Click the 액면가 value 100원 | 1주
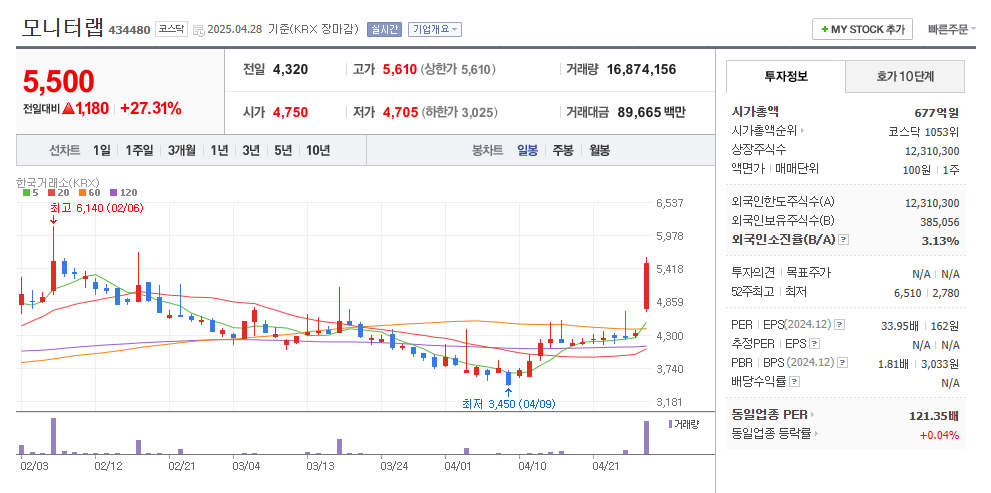991x493 pixels. [931, 169]
